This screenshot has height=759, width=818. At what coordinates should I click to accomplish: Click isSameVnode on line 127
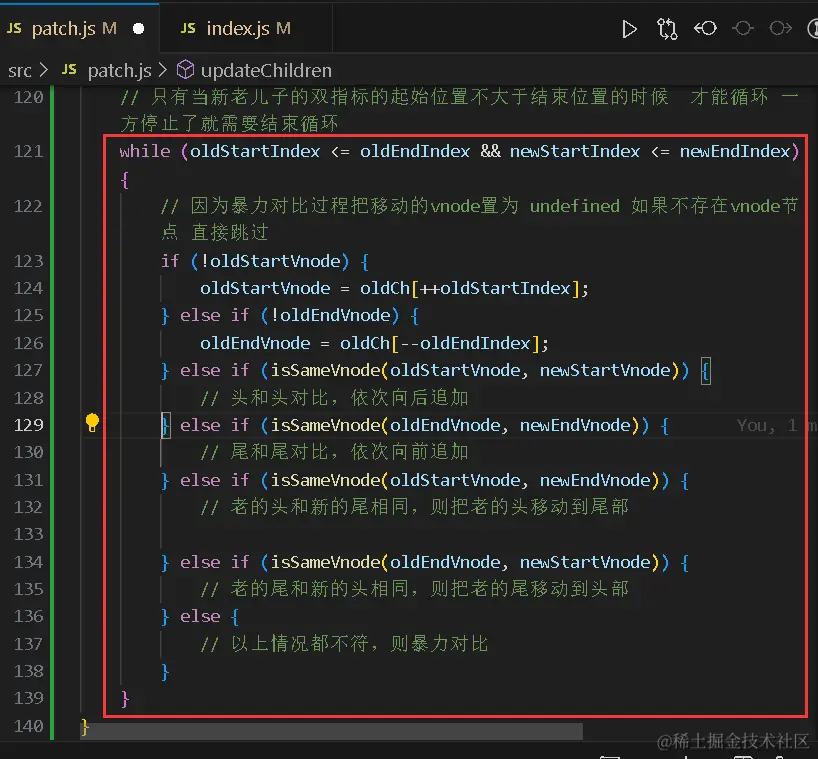pos(326,370)
